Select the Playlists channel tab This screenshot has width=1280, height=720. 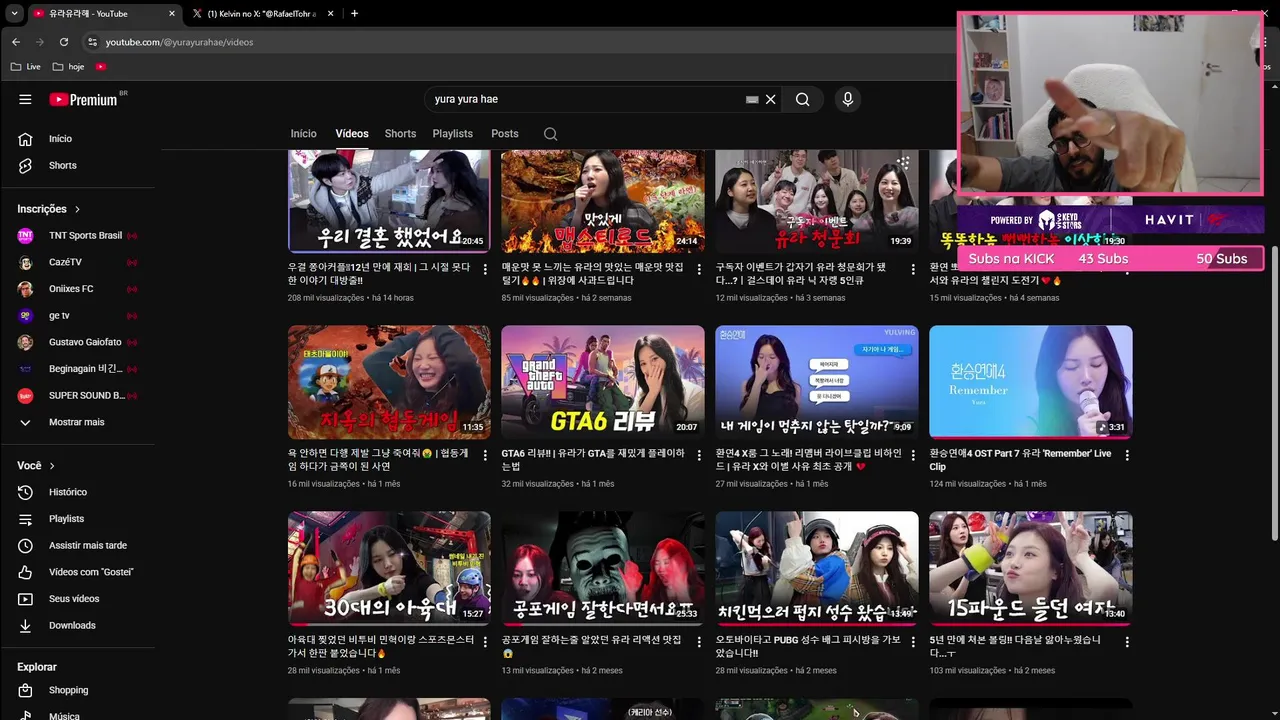tap(452, 133)
